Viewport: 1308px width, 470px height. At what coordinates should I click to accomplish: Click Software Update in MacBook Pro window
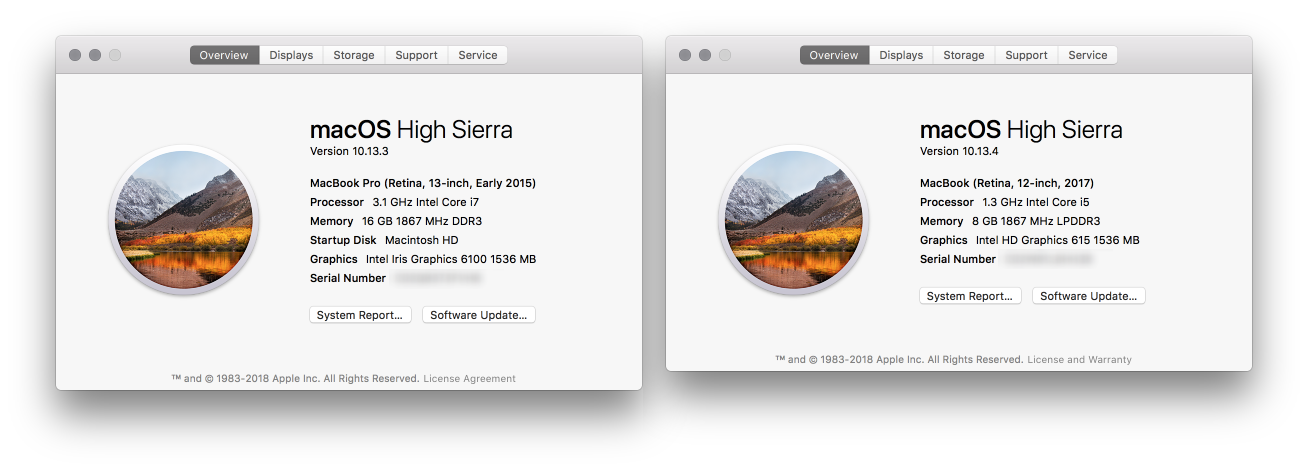[x=479, y=315]
